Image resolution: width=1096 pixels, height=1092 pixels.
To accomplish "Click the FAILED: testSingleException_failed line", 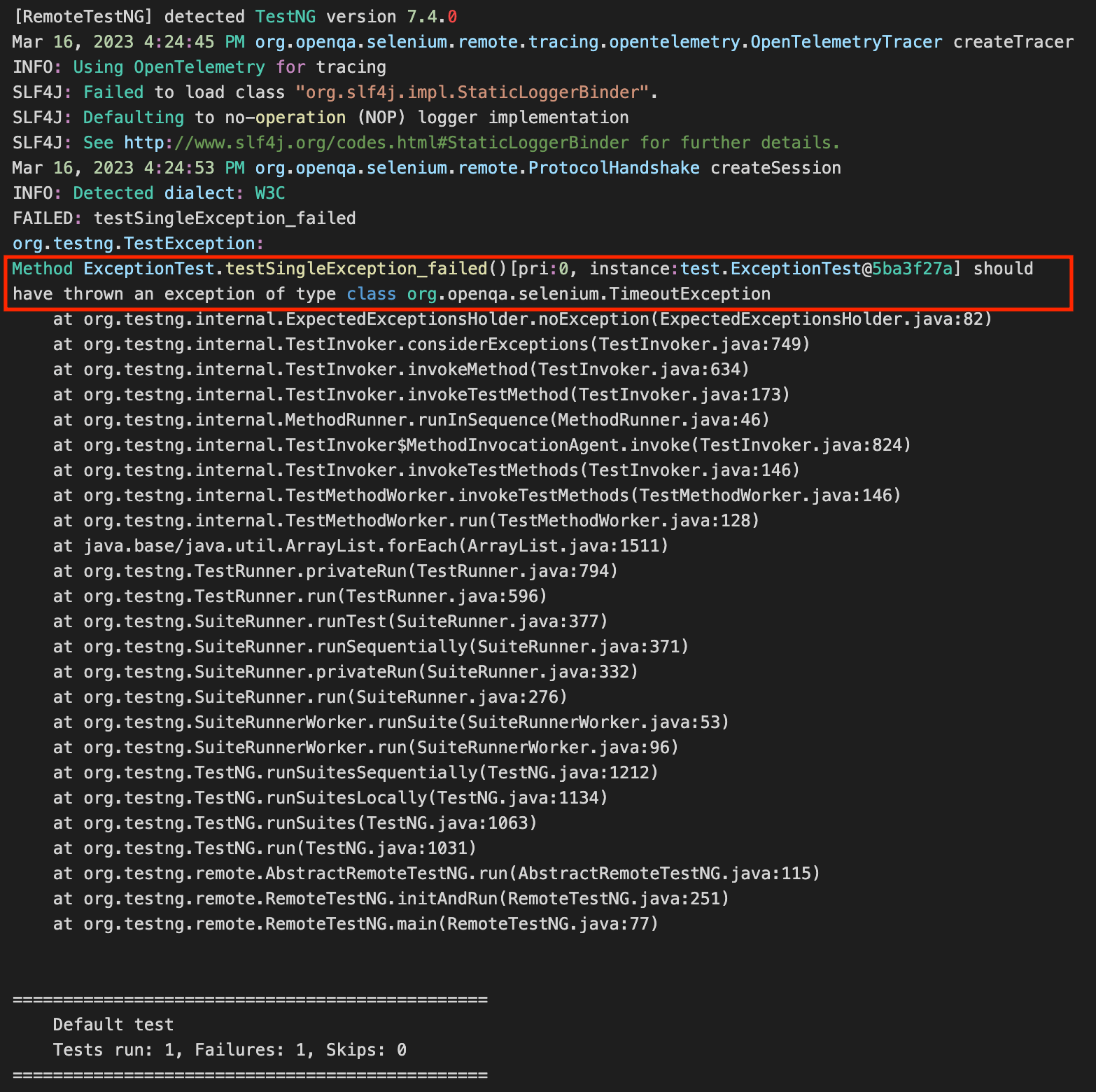I will (x=184, y=218).
